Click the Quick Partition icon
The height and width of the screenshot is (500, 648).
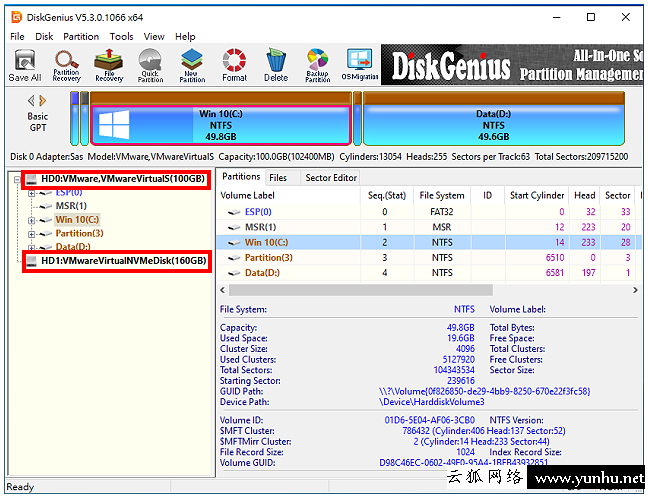(x=150, y=65)
